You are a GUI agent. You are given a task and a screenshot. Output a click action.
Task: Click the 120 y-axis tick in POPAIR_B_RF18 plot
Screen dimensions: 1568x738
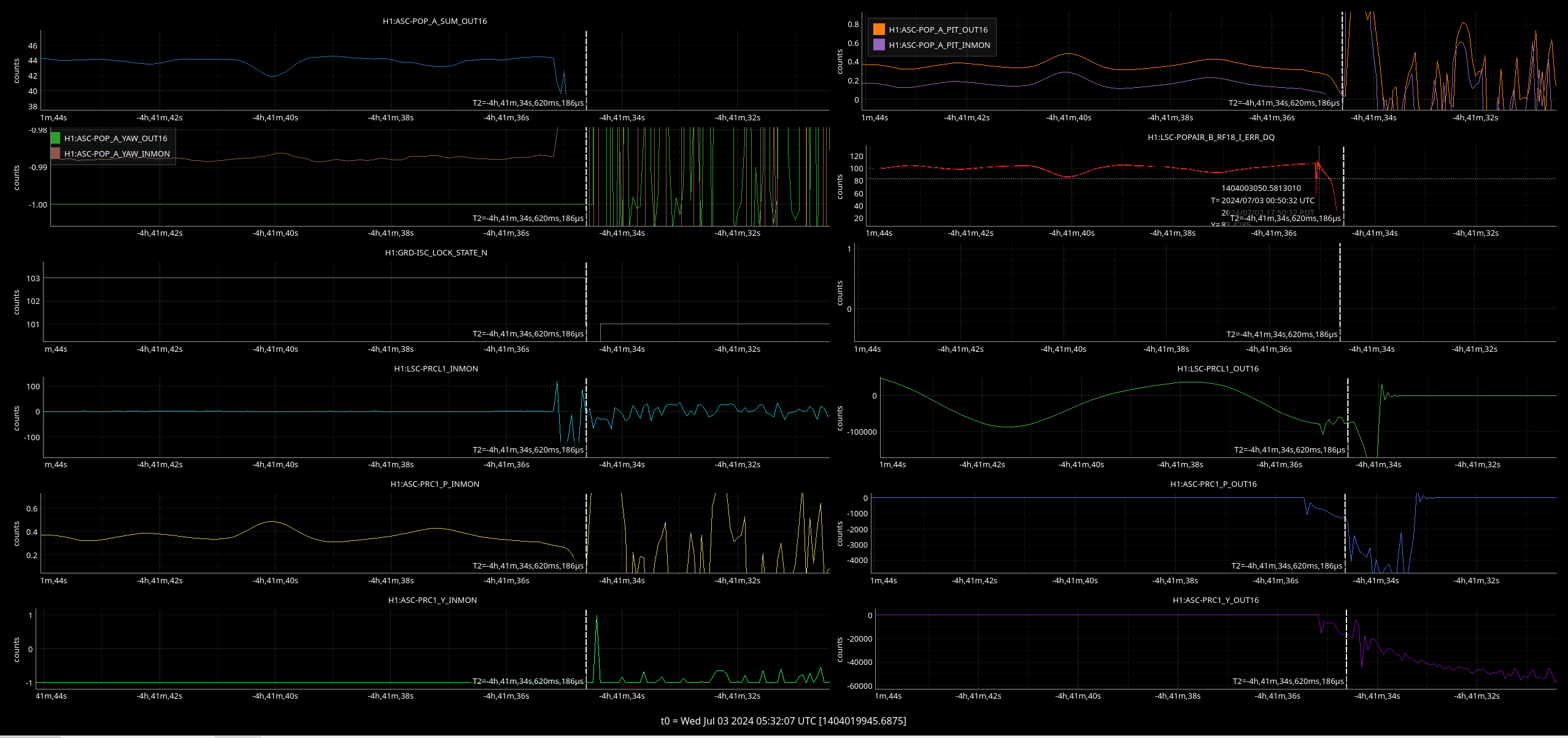coord(857,156)
